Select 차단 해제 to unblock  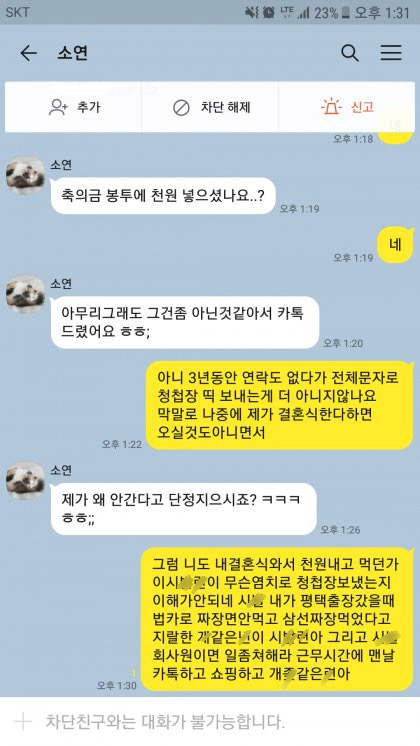click(x=225, y=107)
